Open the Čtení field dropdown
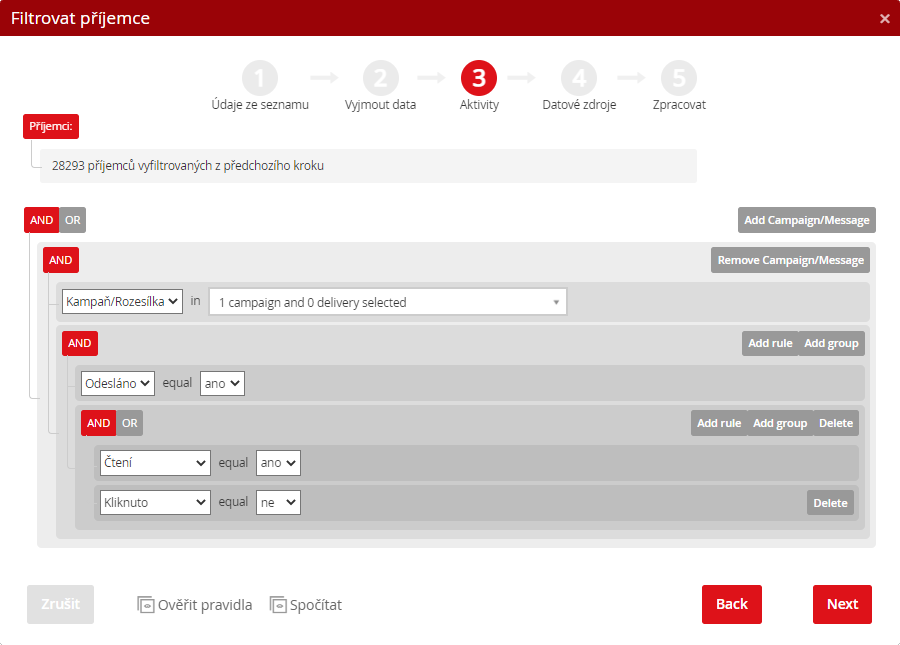900x645 pixels. click(x=155, y=463)
